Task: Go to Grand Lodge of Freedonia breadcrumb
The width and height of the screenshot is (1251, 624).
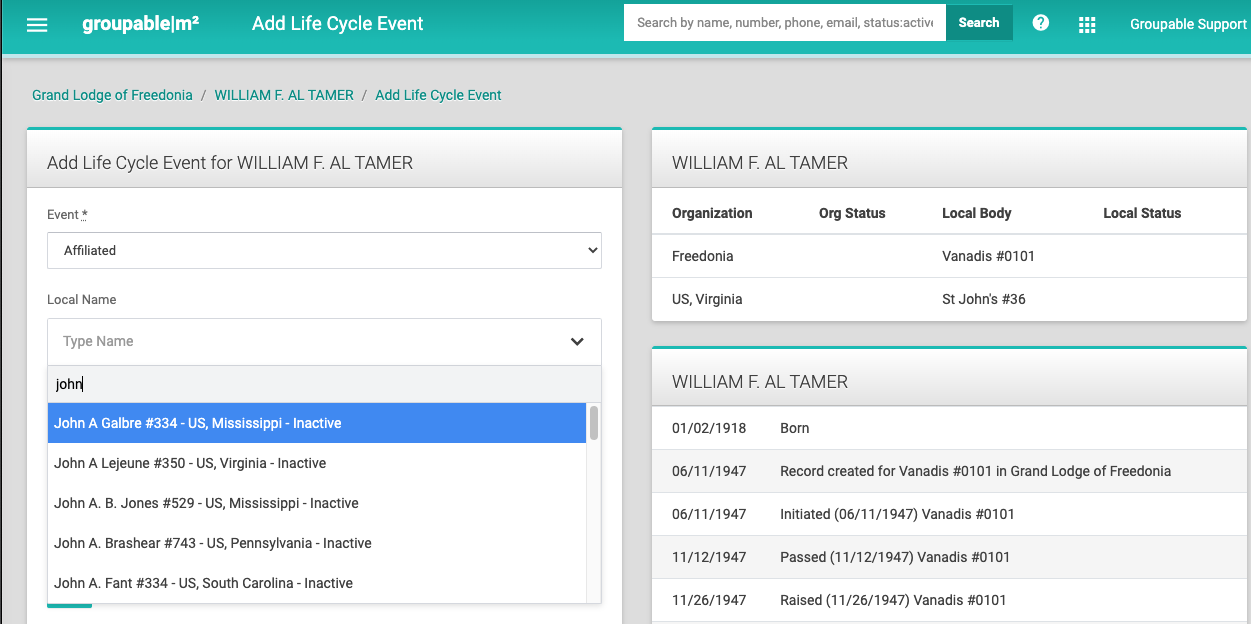Action: 112,95
